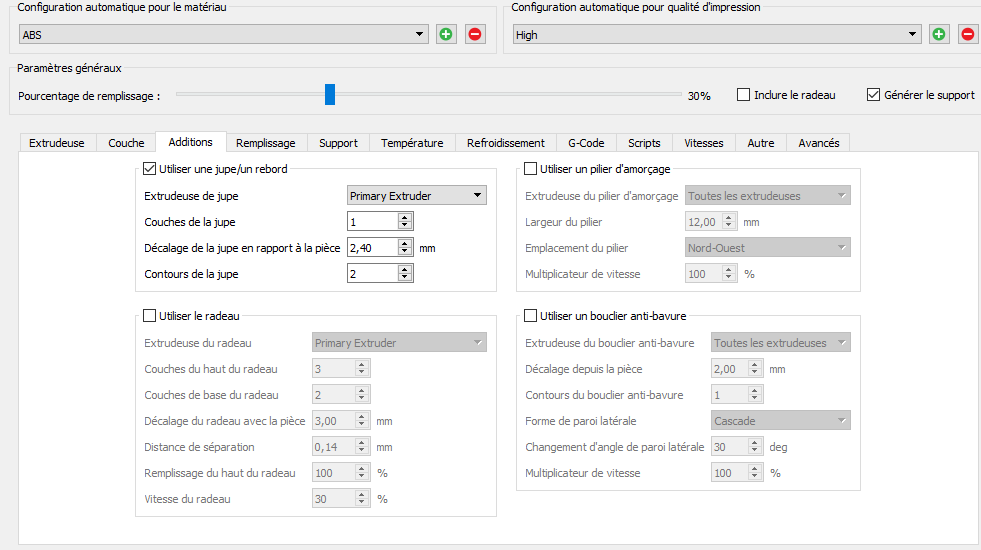Increase 'Couches de la jupe' with up arrow
Image resolution: width=981 pixels, height=550 pixels.
pos(405,217)
